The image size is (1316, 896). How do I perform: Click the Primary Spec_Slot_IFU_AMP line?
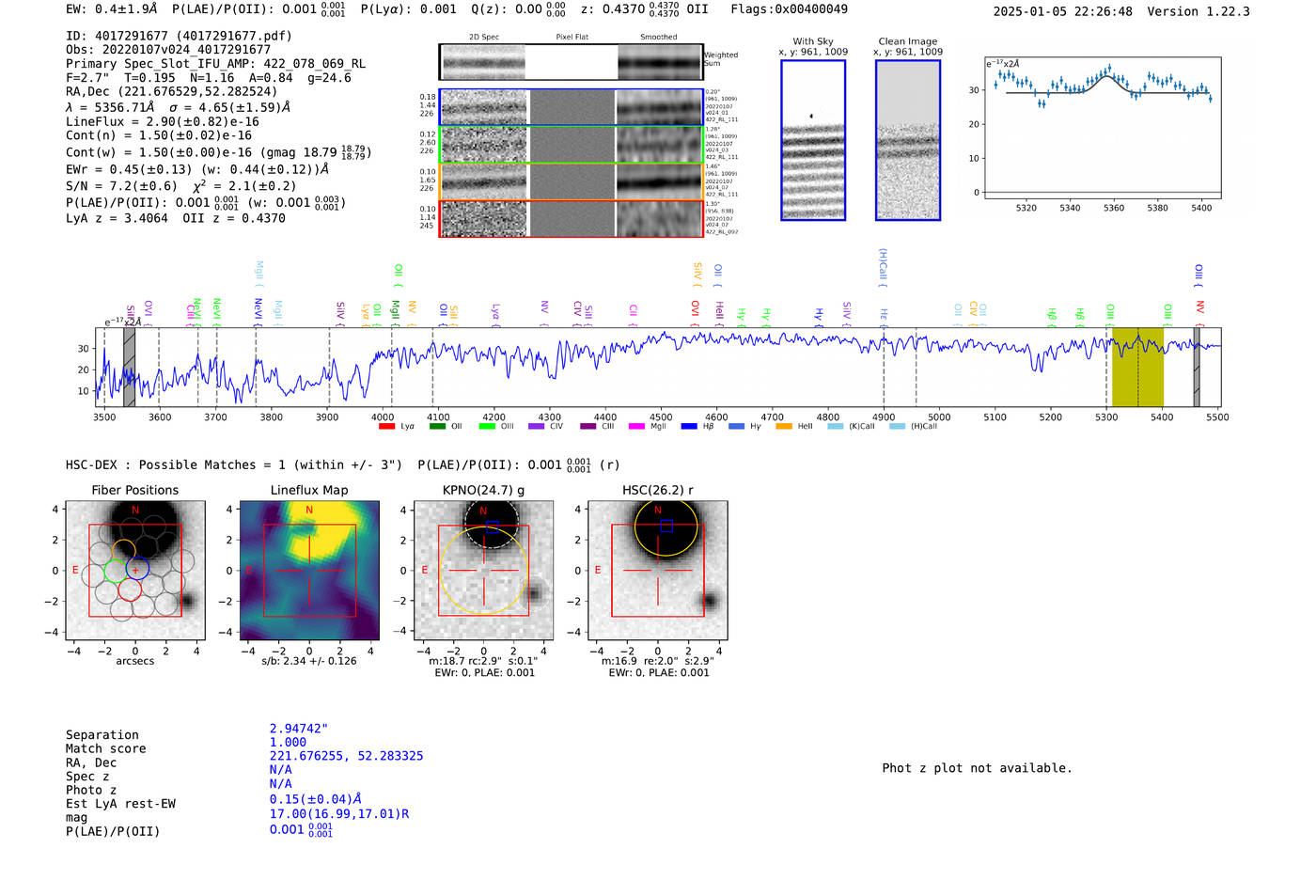click(215, 63)
